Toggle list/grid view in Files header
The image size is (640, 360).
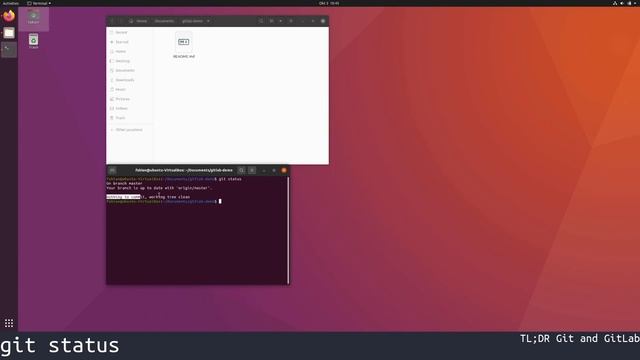tap(271, 21)
